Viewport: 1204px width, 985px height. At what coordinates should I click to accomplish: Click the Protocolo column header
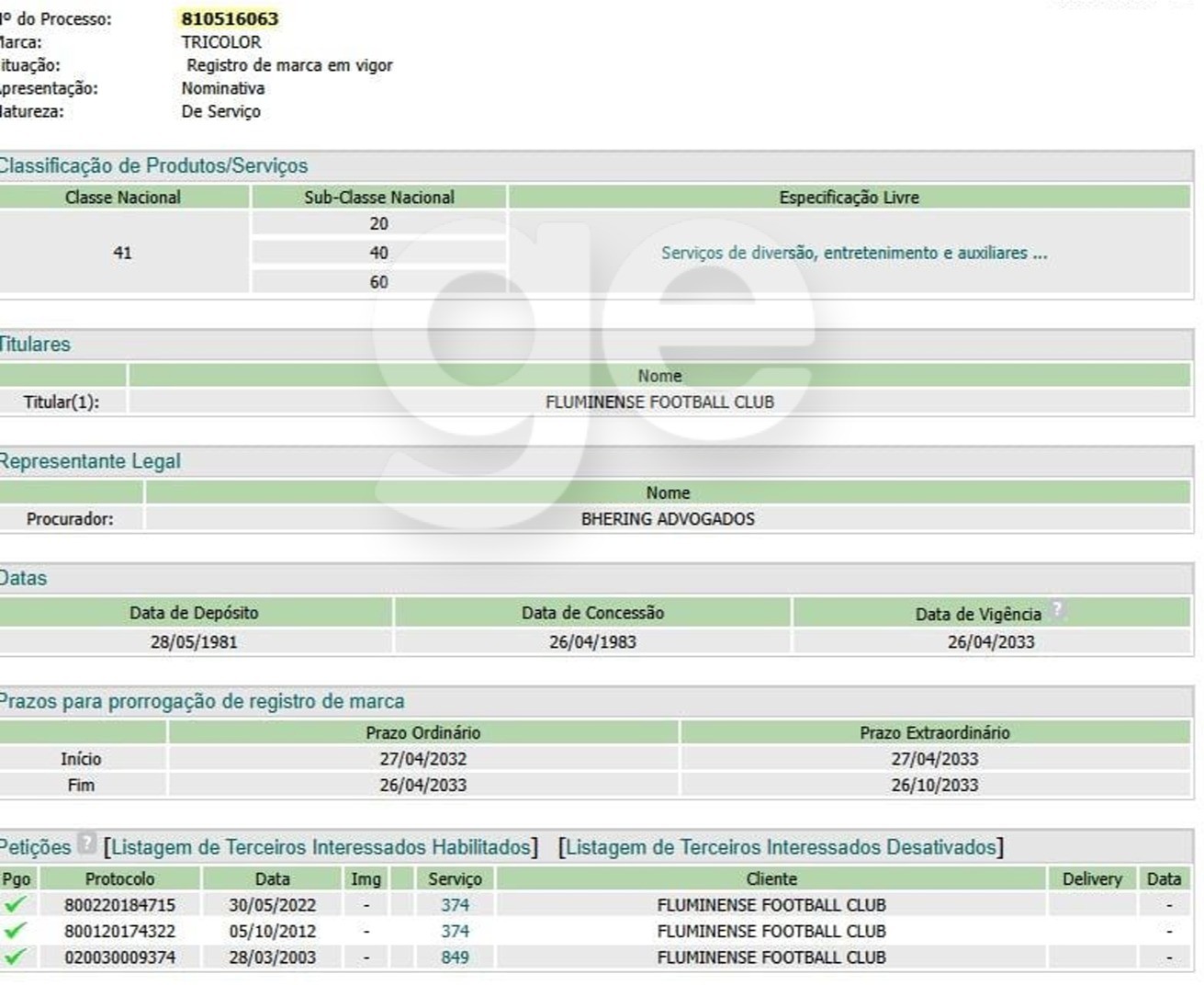[120, 879]
